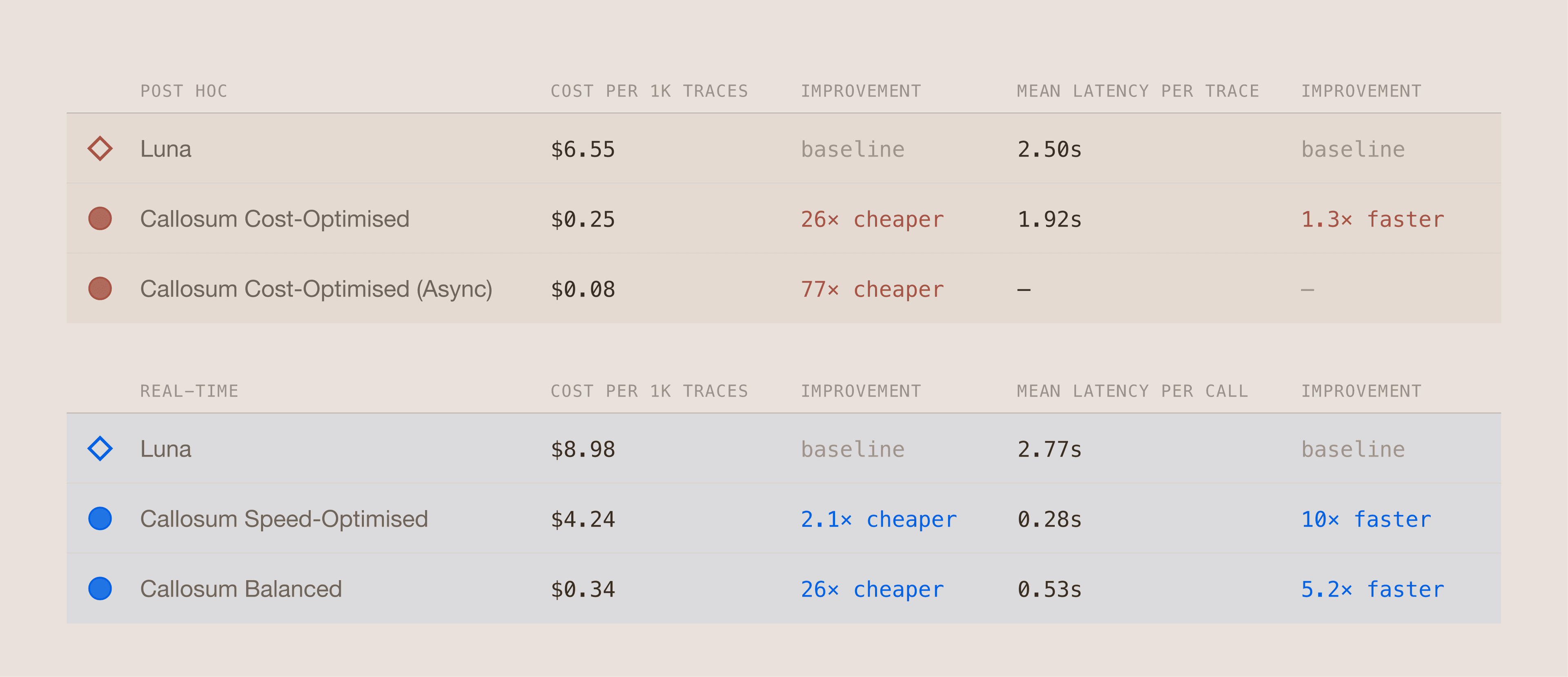Viewport: 1568px width, 677px height.
Task: Select the 1.3× faster improvement text
Action: (x=1372, y=219)
